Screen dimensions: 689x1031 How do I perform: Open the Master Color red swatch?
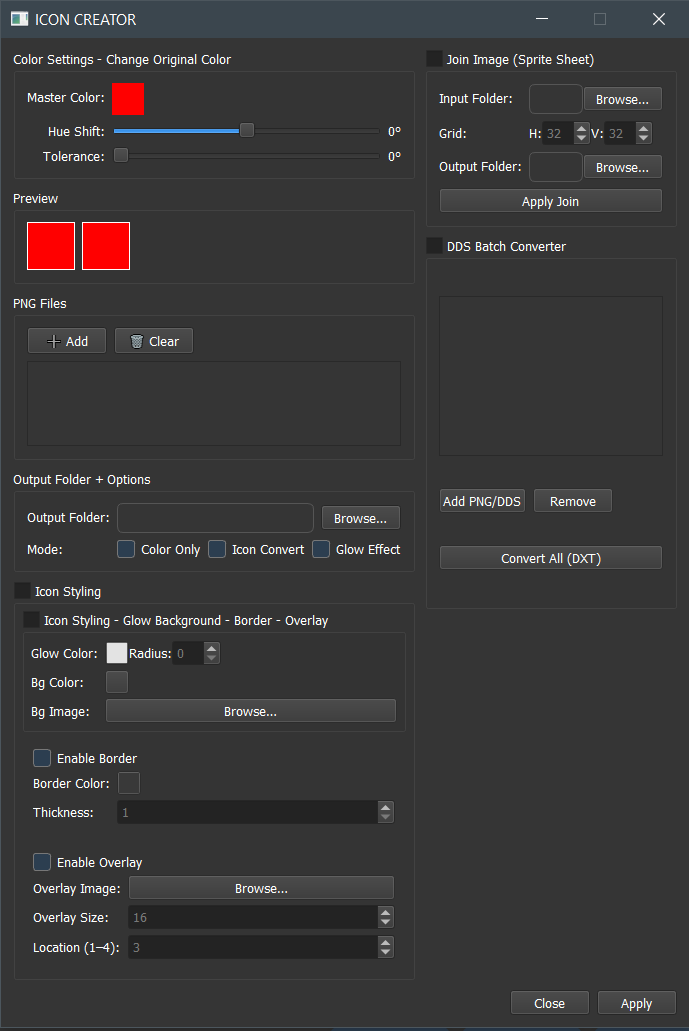point(128,99)
